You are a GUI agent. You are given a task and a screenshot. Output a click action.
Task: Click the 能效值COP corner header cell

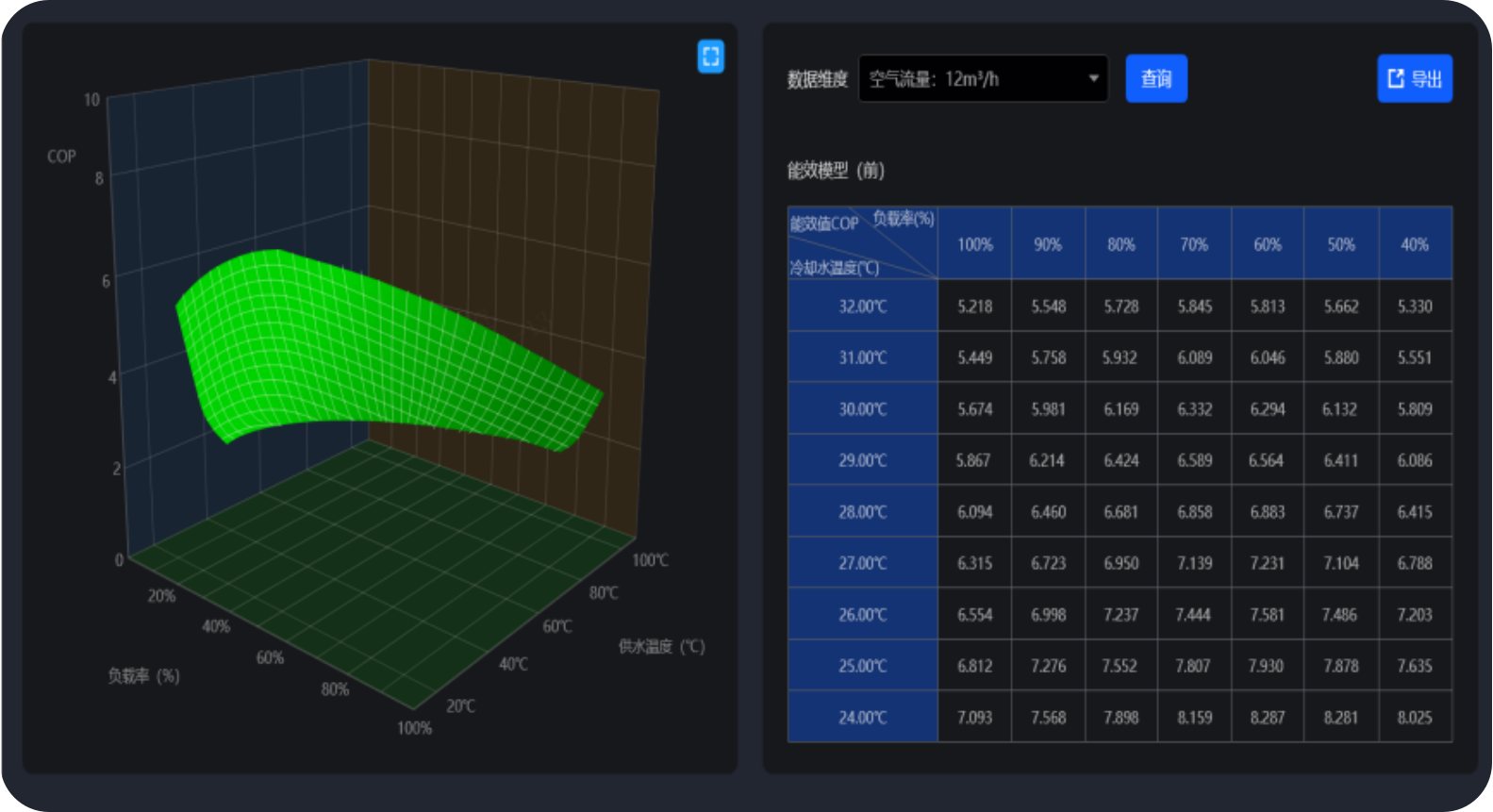[x=863, y=244]
